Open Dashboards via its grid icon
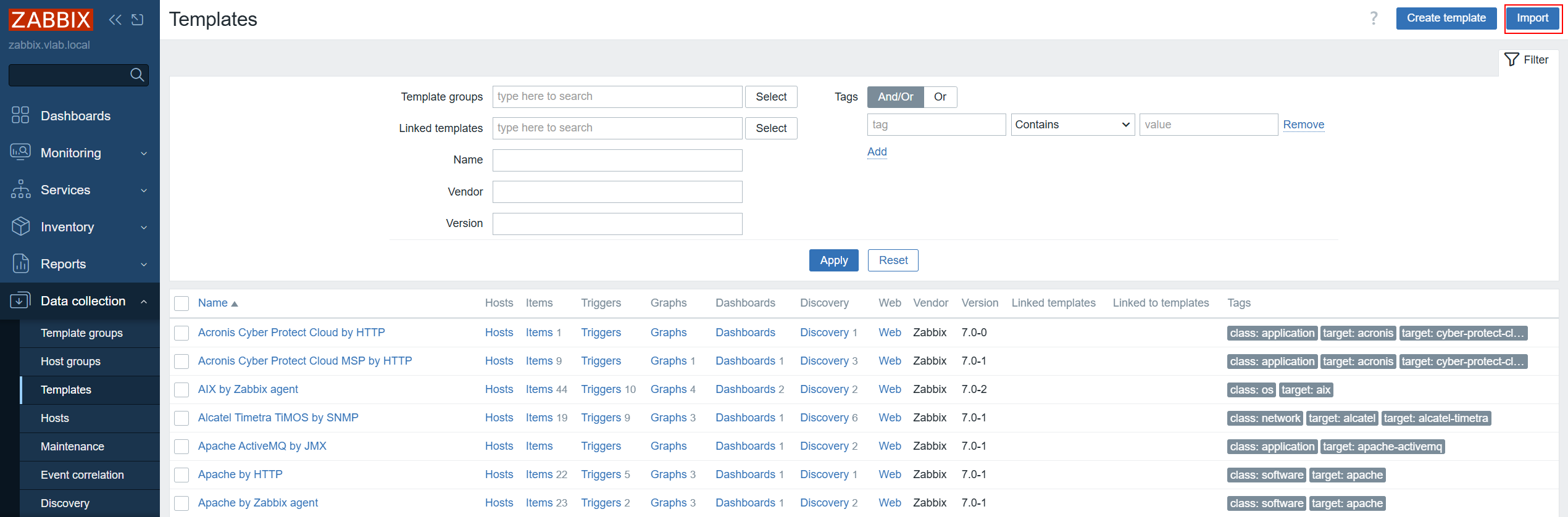 point(20,115)
